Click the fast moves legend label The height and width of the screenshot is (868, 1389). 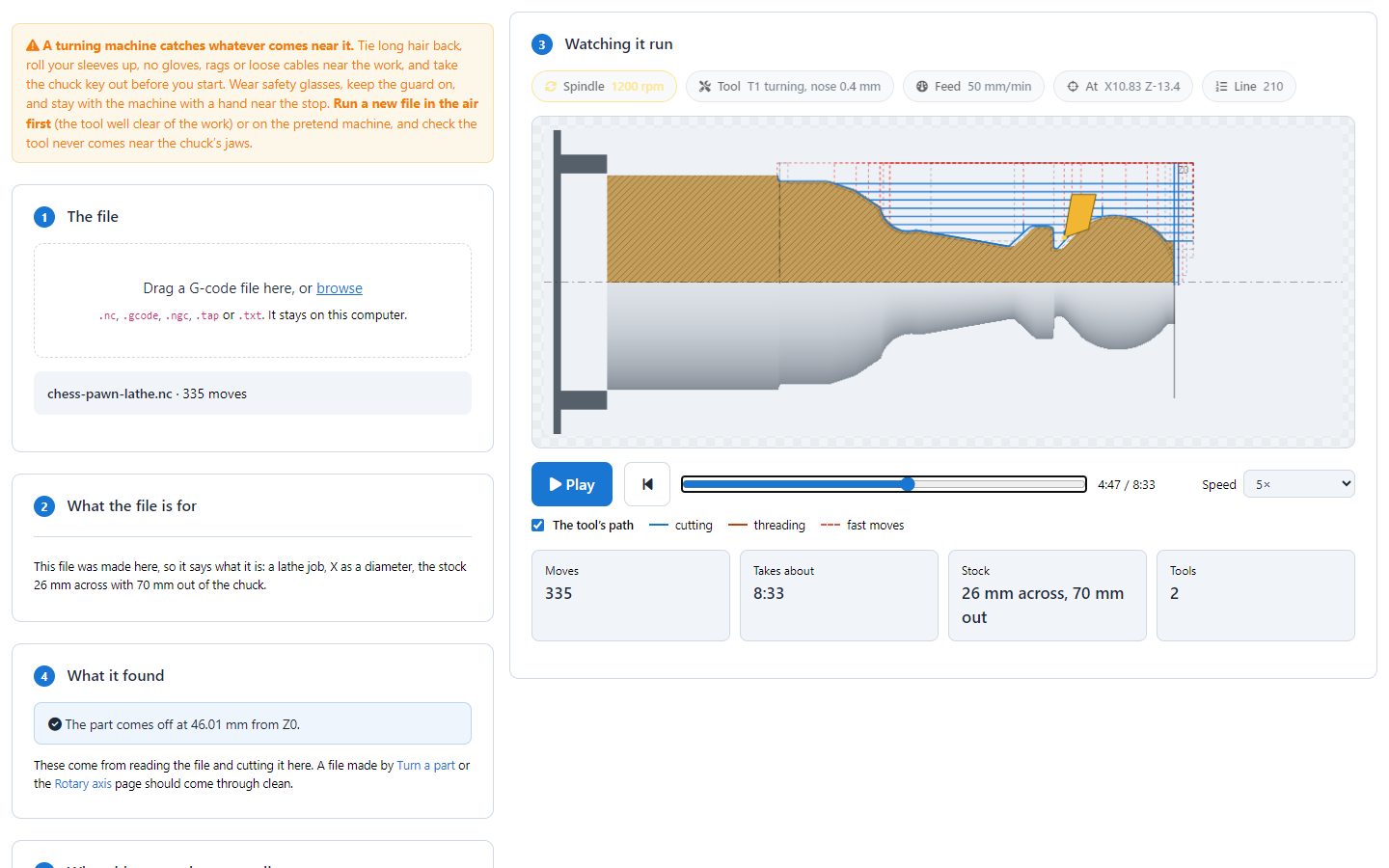pos(875,526)
